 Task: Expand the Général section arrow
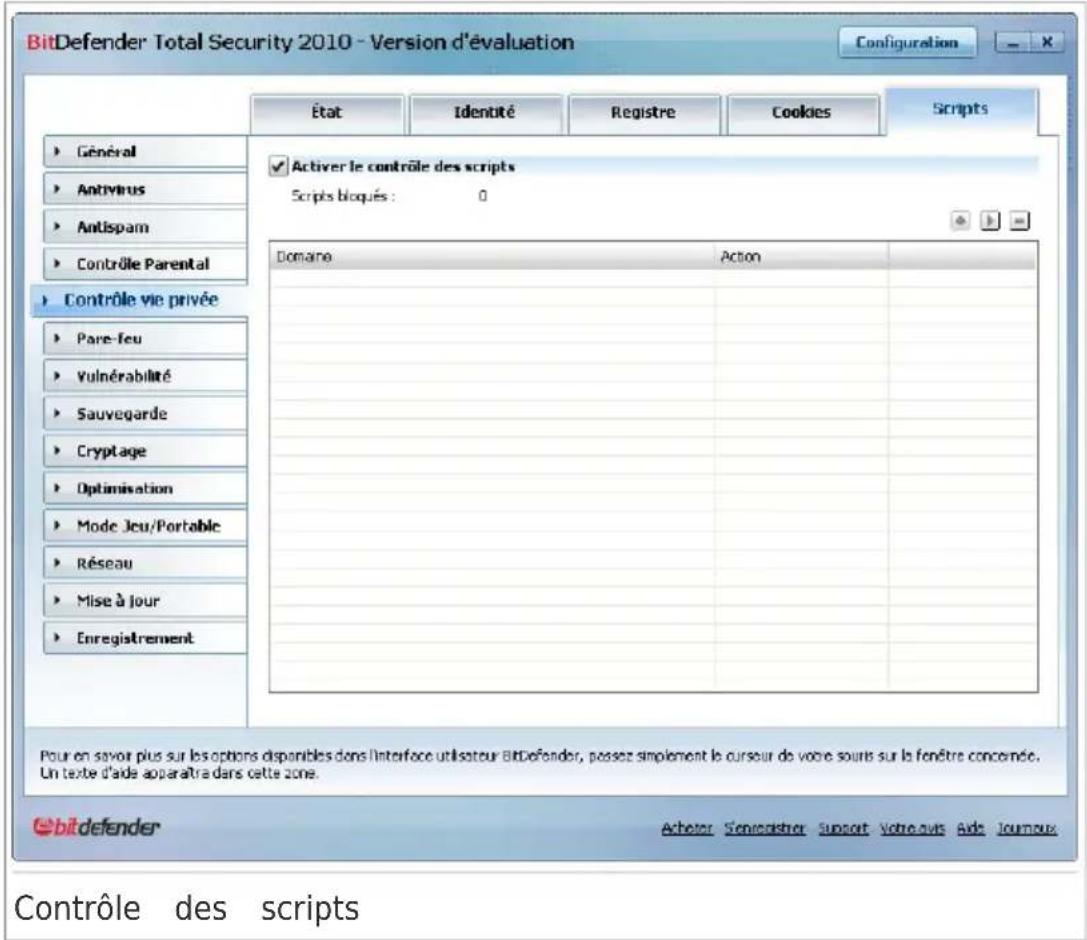click(x=58, y=151)
